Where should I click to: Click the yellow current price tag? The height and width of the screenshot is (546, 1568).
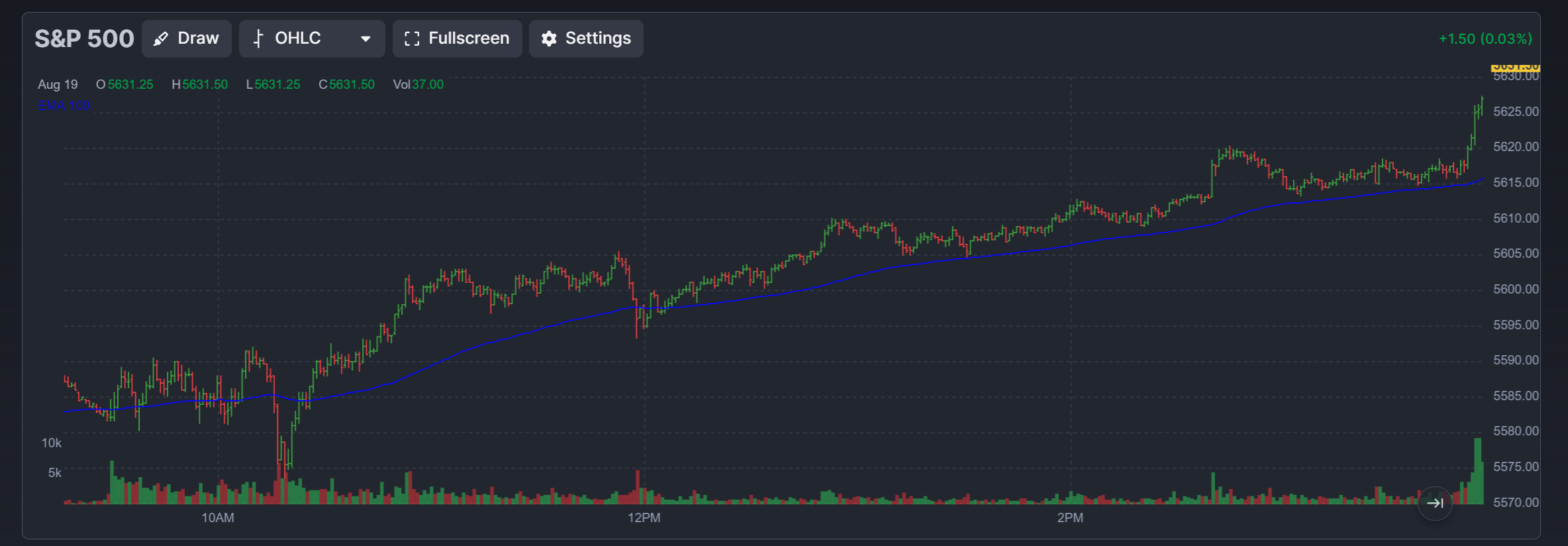click(1516, 68)
